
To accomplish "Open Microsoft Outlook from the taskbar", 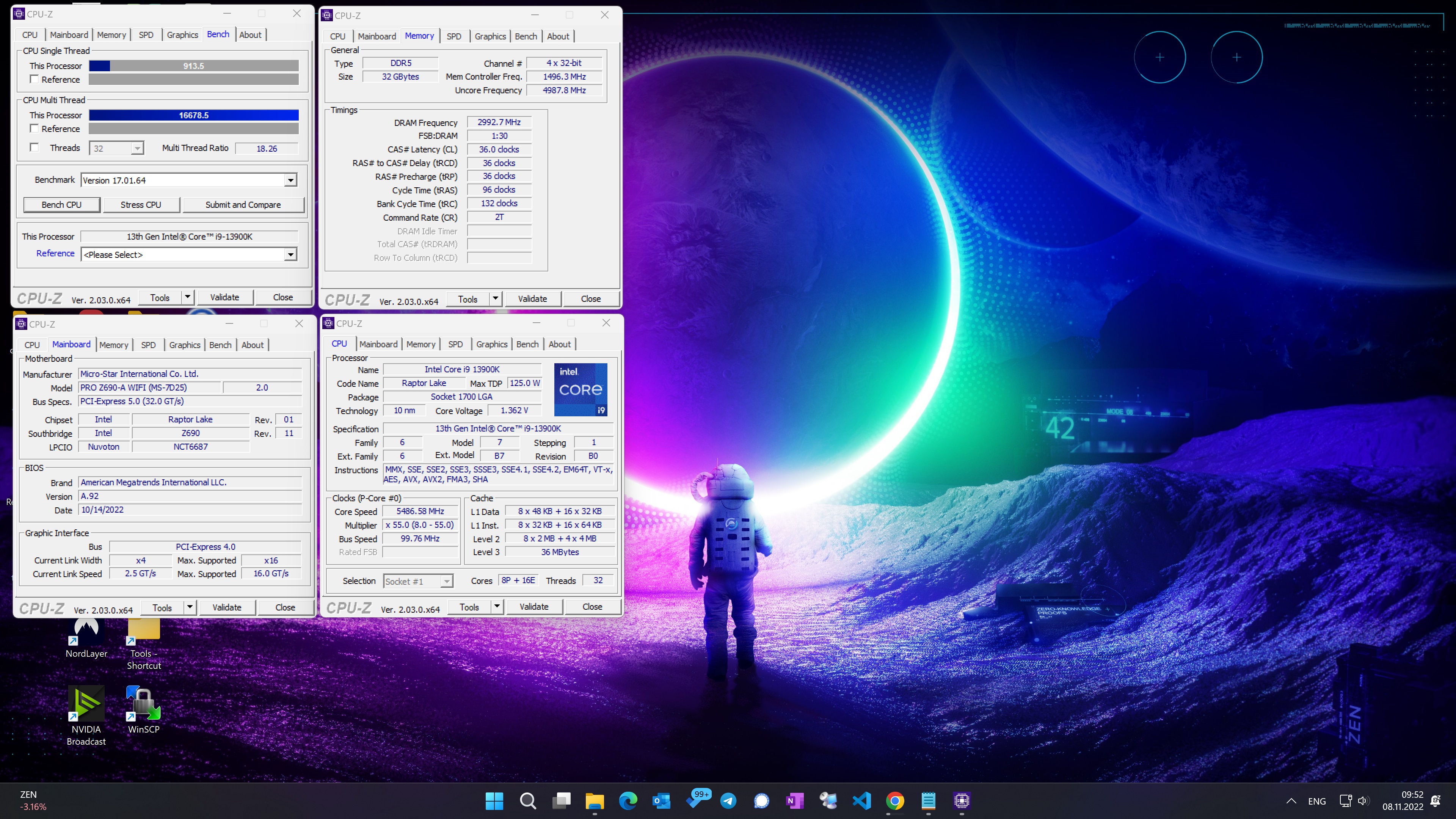I will pyautogui.click(x=661, y=800).
